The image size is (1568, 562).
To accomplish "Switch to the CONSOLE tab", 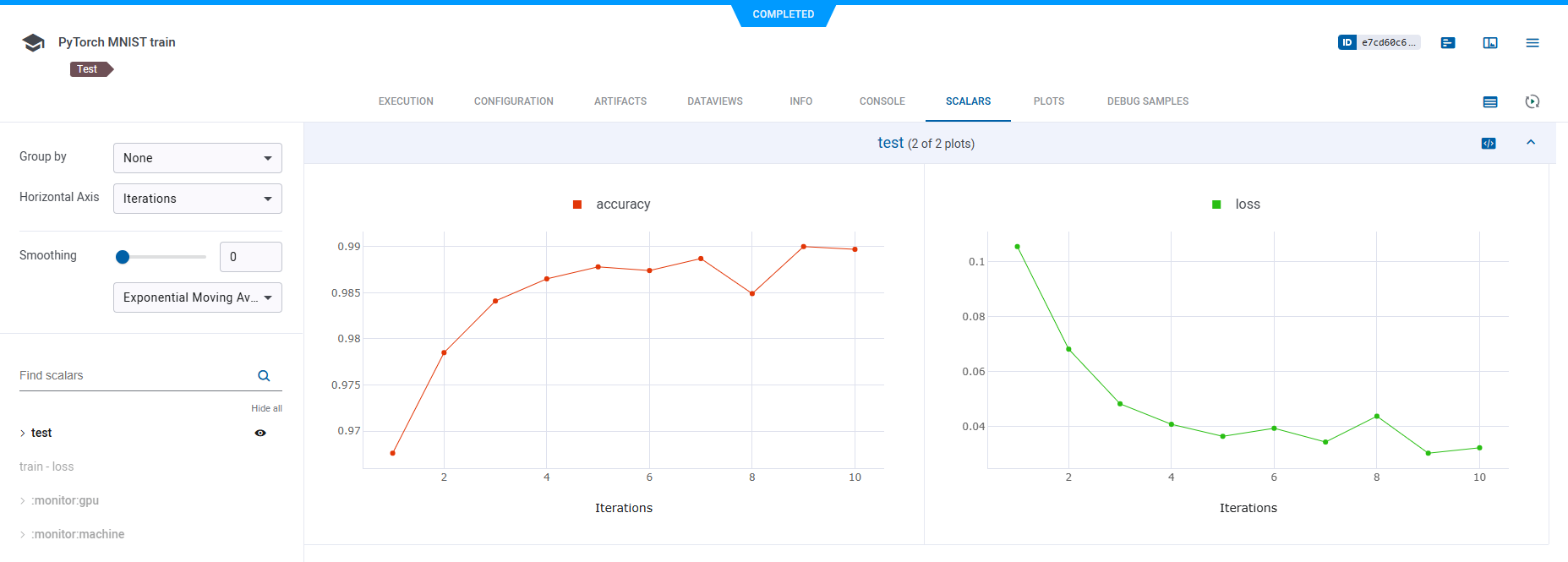I will 882,101.
